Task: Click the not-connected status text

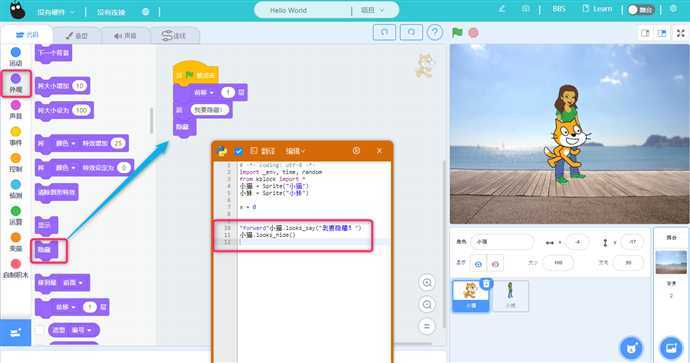Action: pos(111,12)
